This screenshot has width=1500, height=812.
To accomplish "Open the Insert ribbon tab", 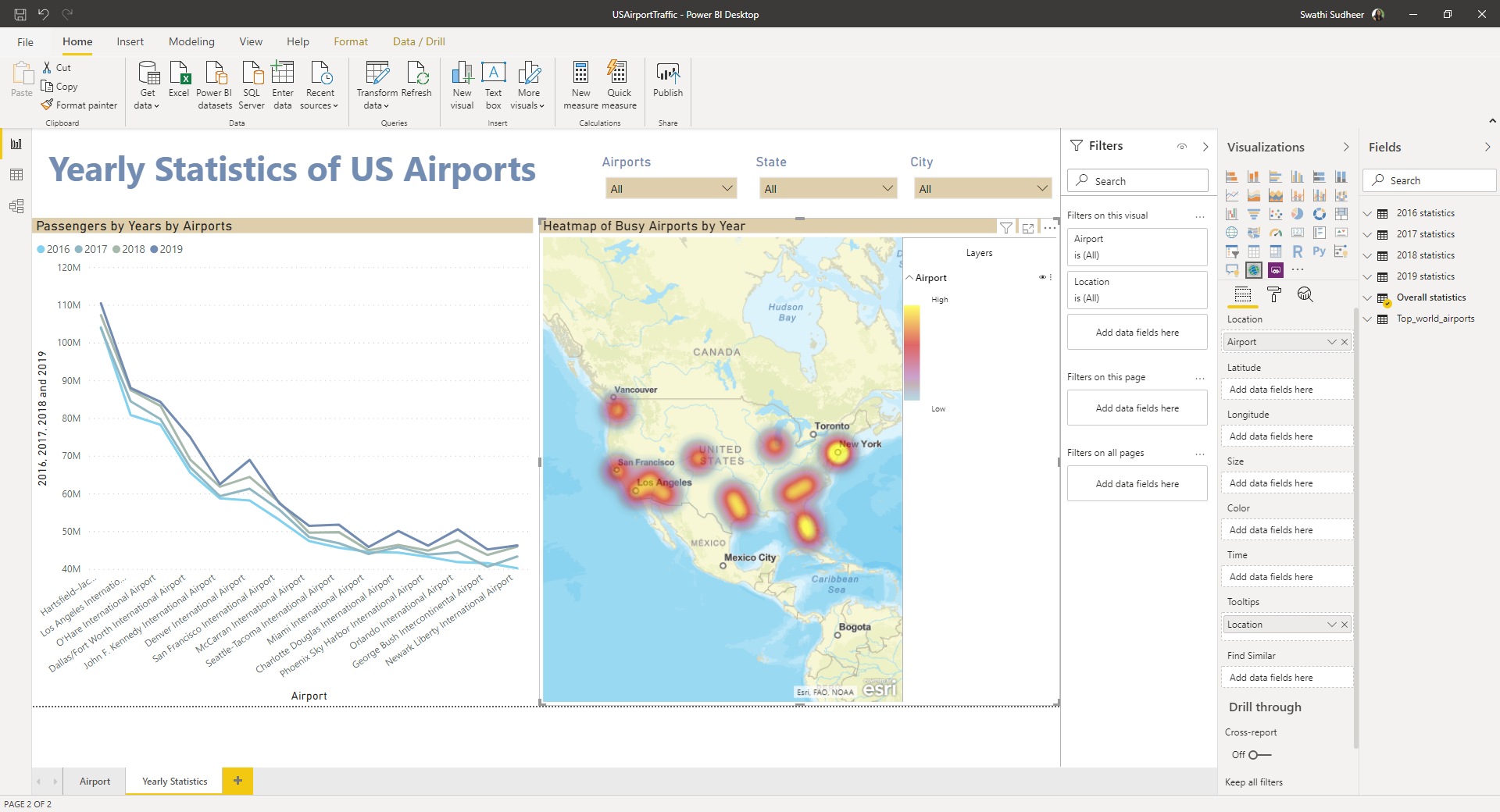I will coord(130,41).
